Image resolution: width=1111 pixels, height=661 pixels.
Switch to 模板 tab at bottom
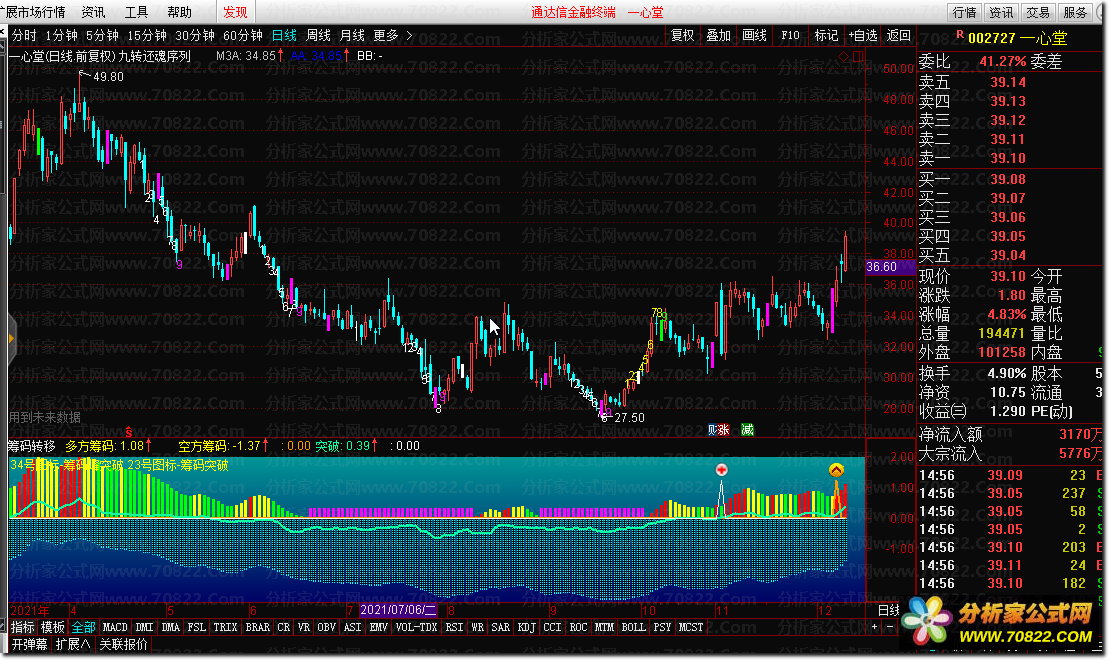[x=52, y=627]
